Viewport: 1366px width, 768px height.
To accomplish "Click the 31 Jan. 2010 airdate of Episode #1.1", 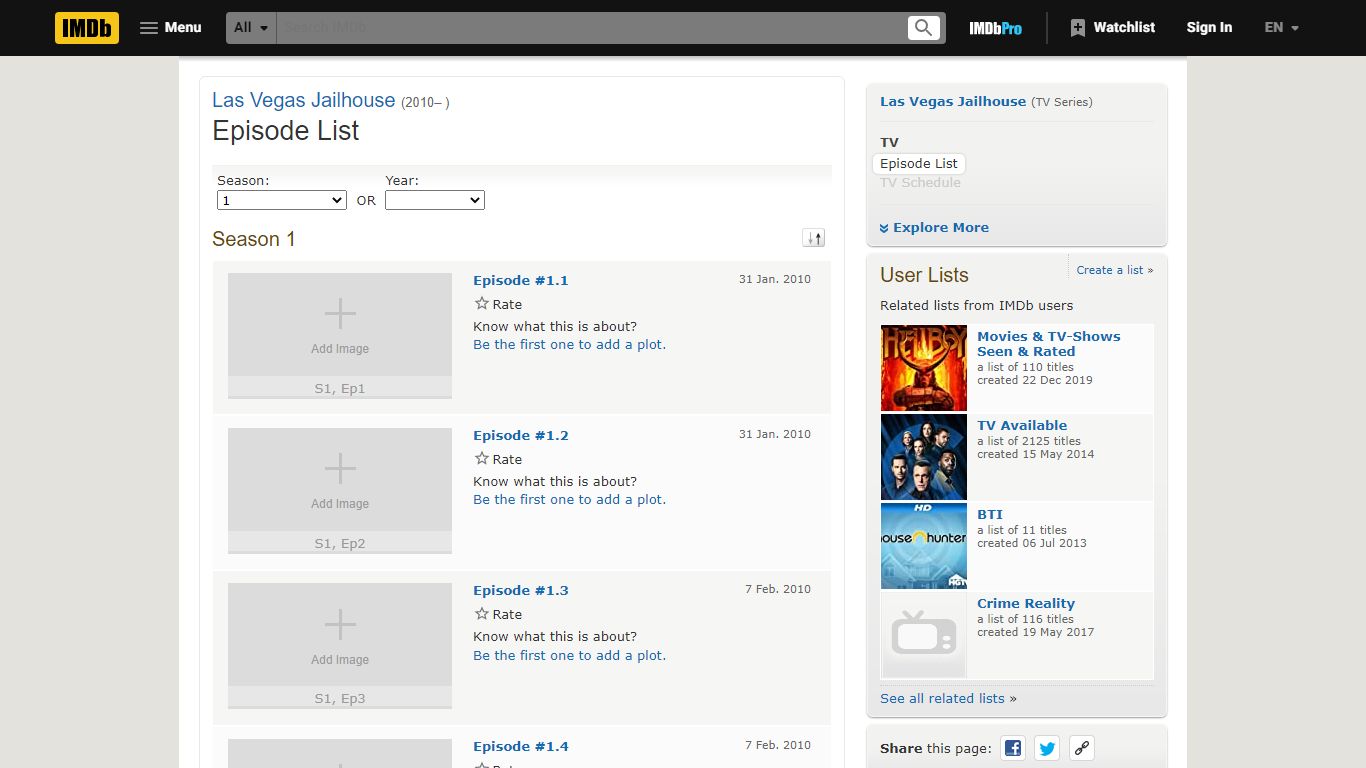I will tap(775, 279).
